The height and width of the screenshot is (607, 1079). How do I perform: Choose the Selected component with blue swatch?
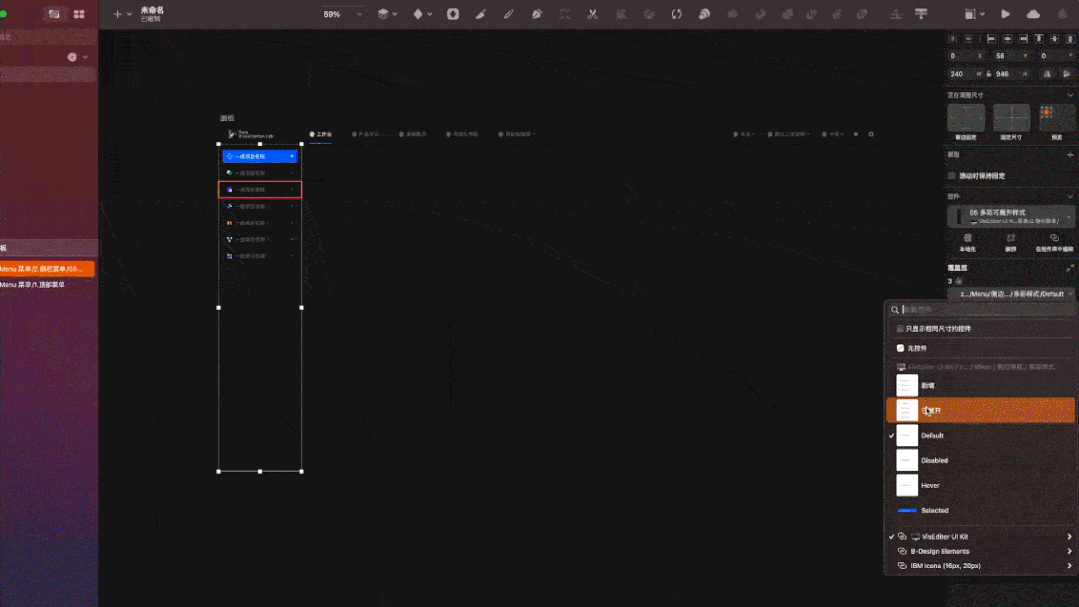pos(934,511)
